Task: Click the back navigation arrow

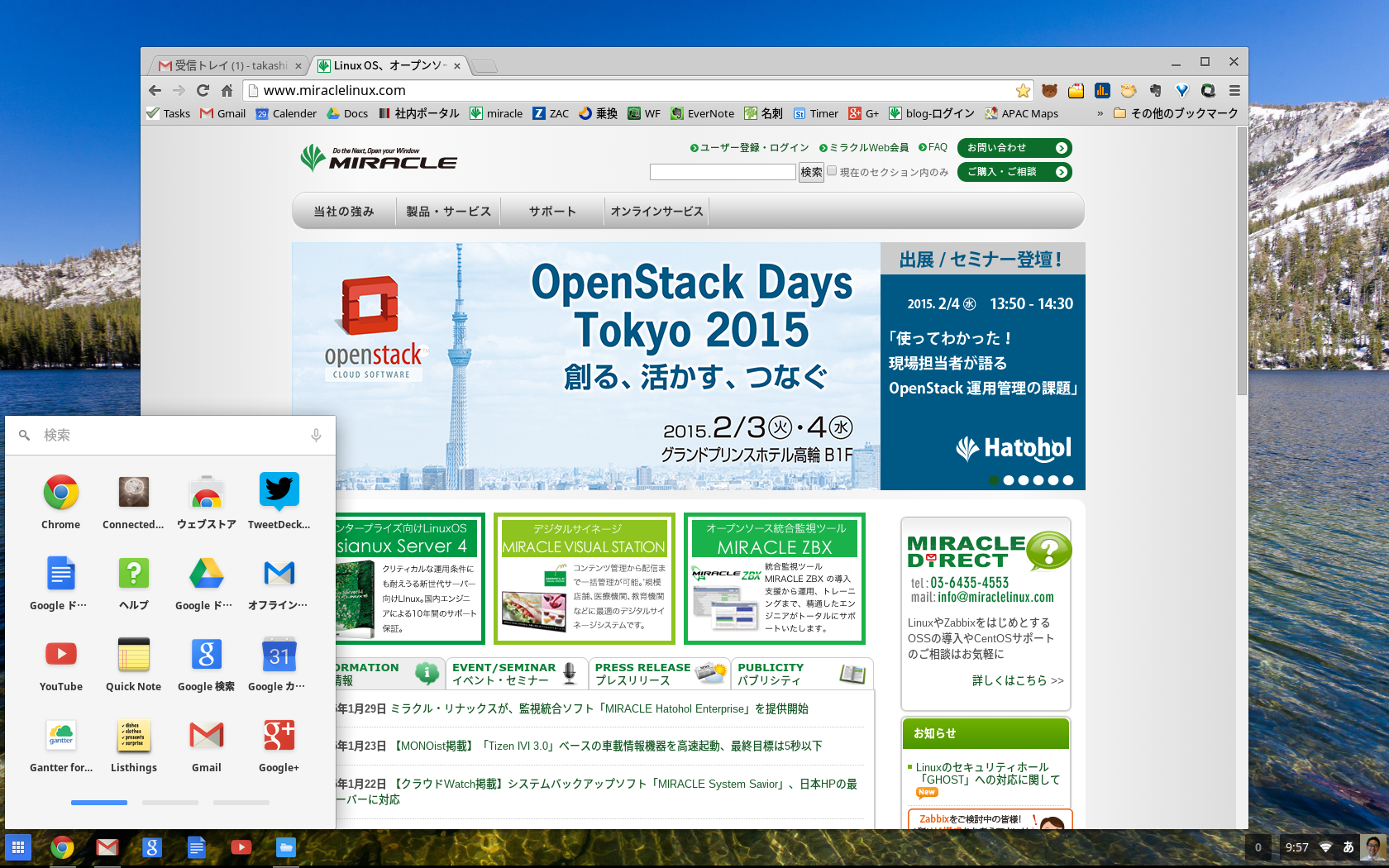Action: click(x=155, y=90)
